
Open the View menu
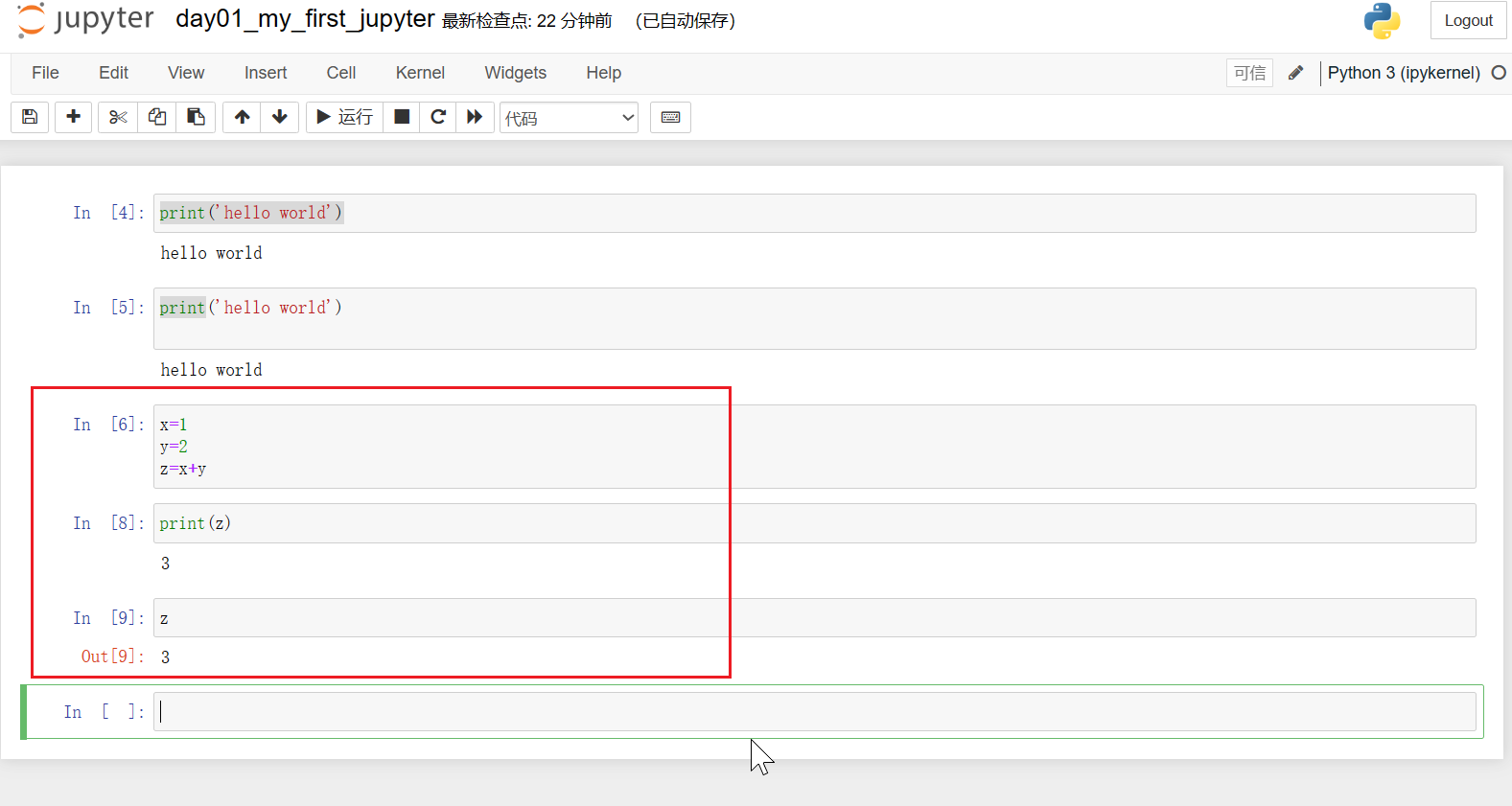click(186, 73)
